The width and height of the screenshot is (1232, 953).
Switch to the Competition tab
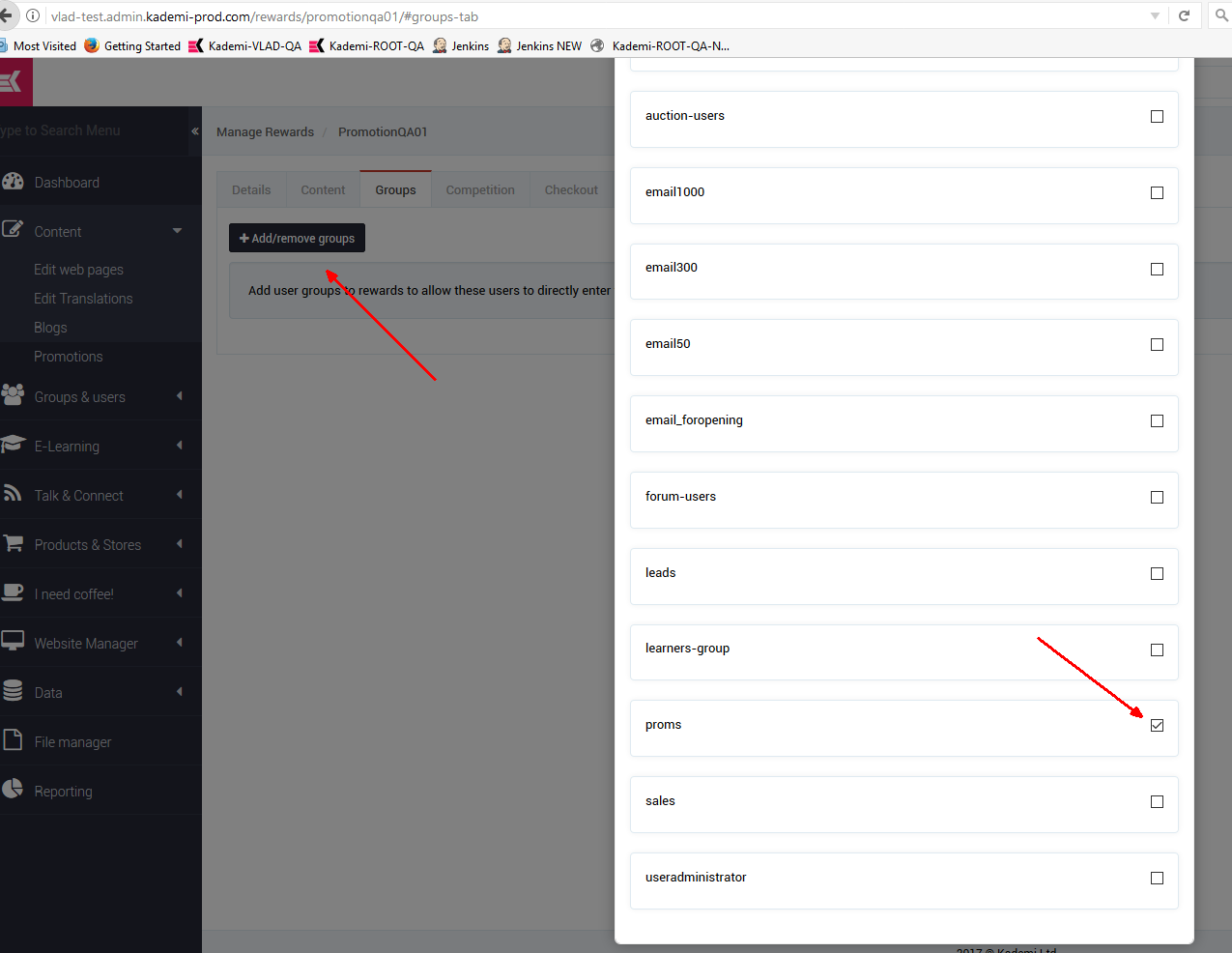pyautogui.click(x=480, y=189)
